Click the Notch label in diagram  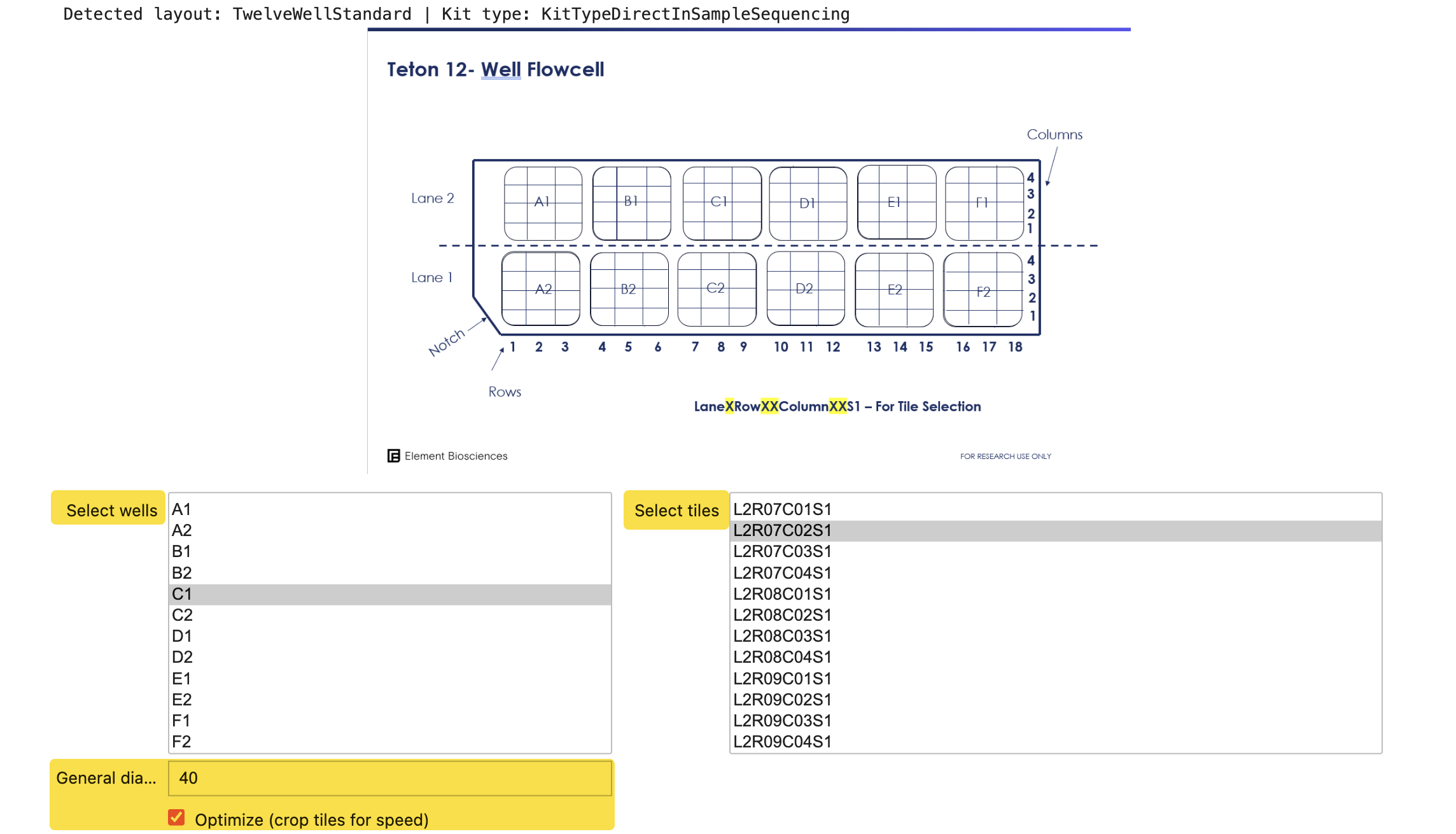[447, 343]
